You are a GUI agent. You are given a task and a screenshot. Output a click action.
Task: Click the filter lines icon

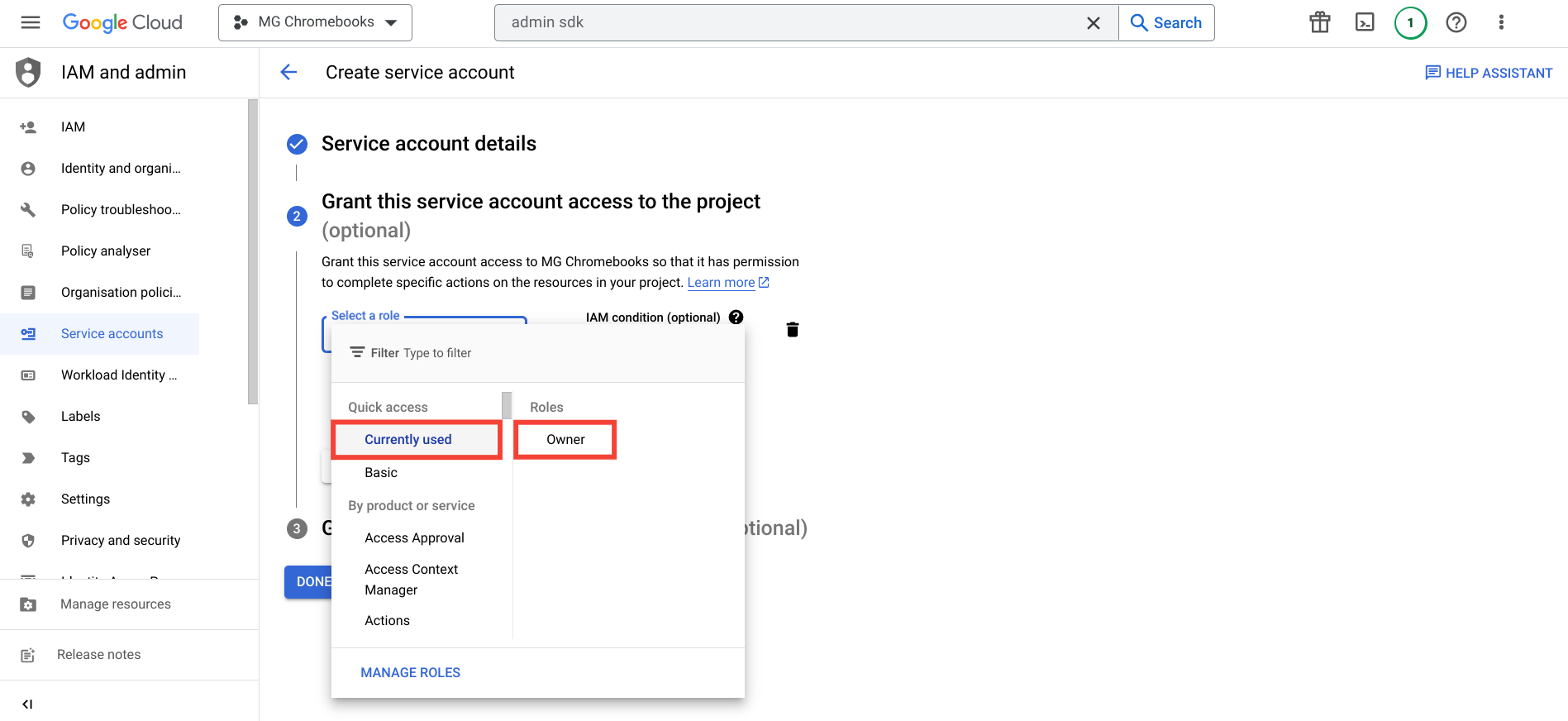(357, 353)
